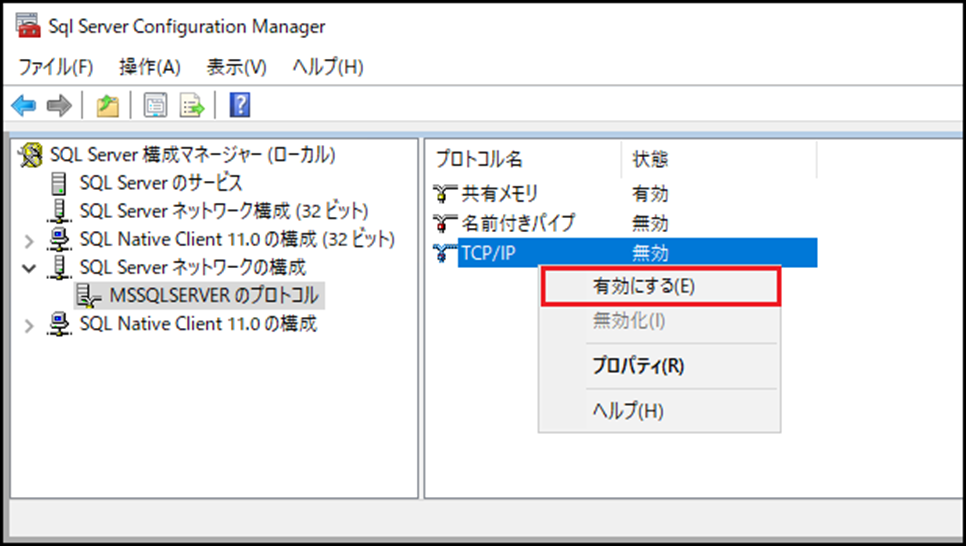Click the icon beside SQL Native Client 11.0 の構成
The image size is (966, 546).
coord(59,324)
